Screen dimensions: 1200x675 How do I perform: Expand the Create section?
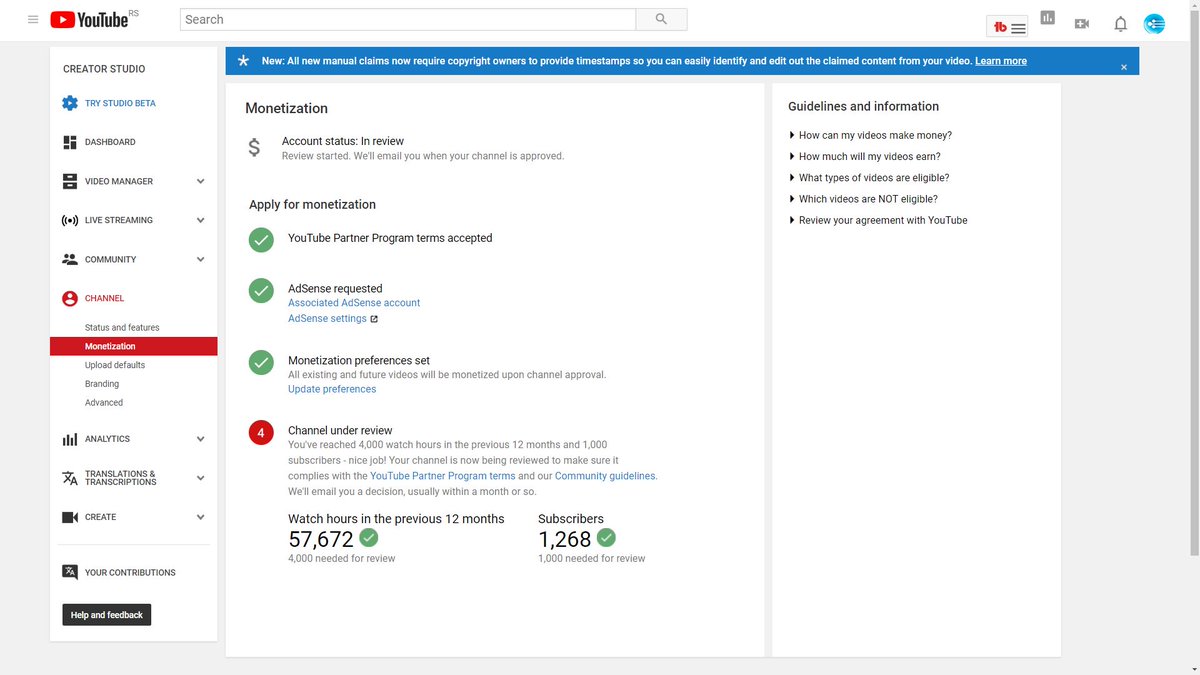pyautogui.click(x=200, y=517)
